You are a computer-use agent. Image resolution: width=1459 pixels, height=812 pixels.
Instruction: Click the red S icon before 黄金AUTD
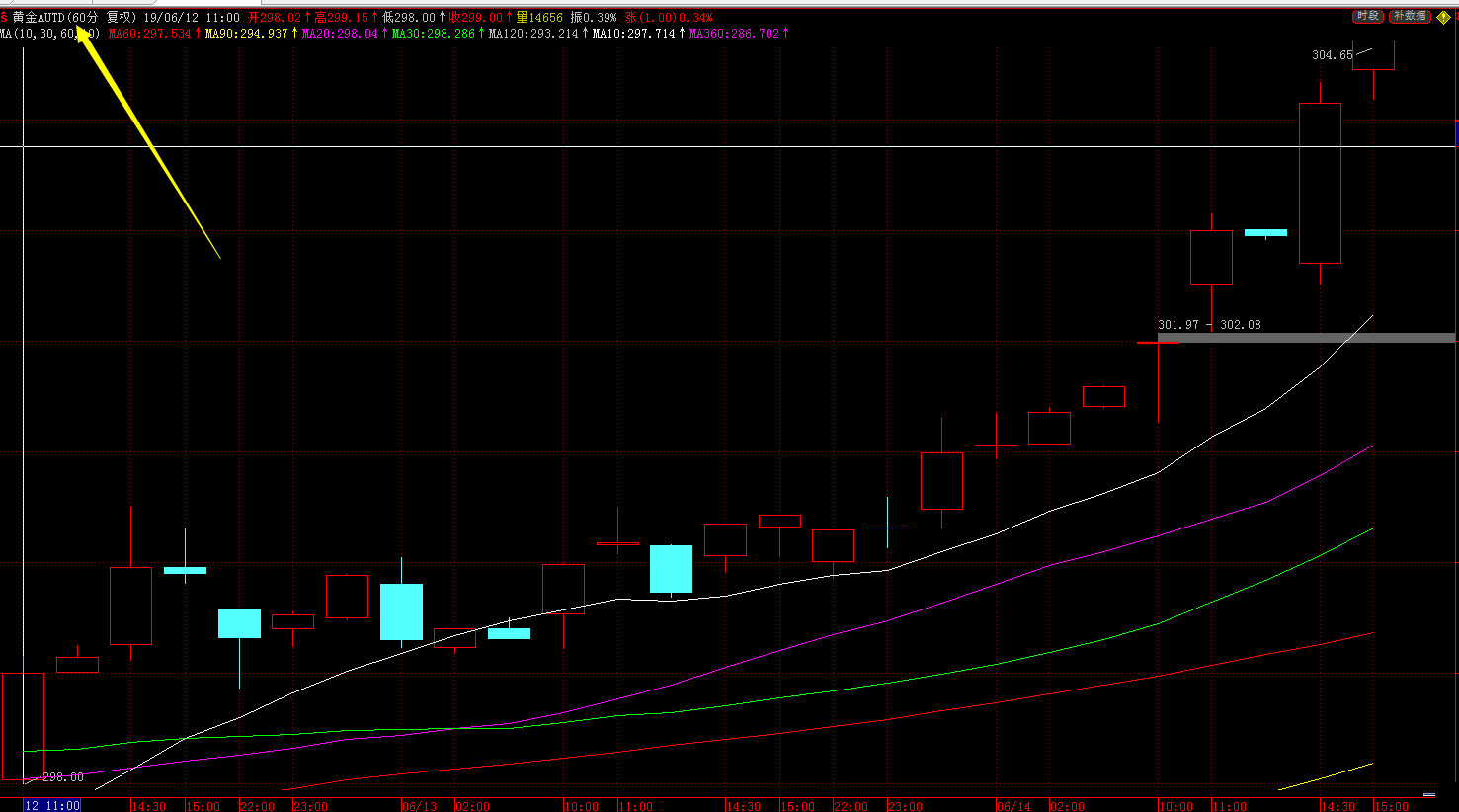click(x=4, y=18)
